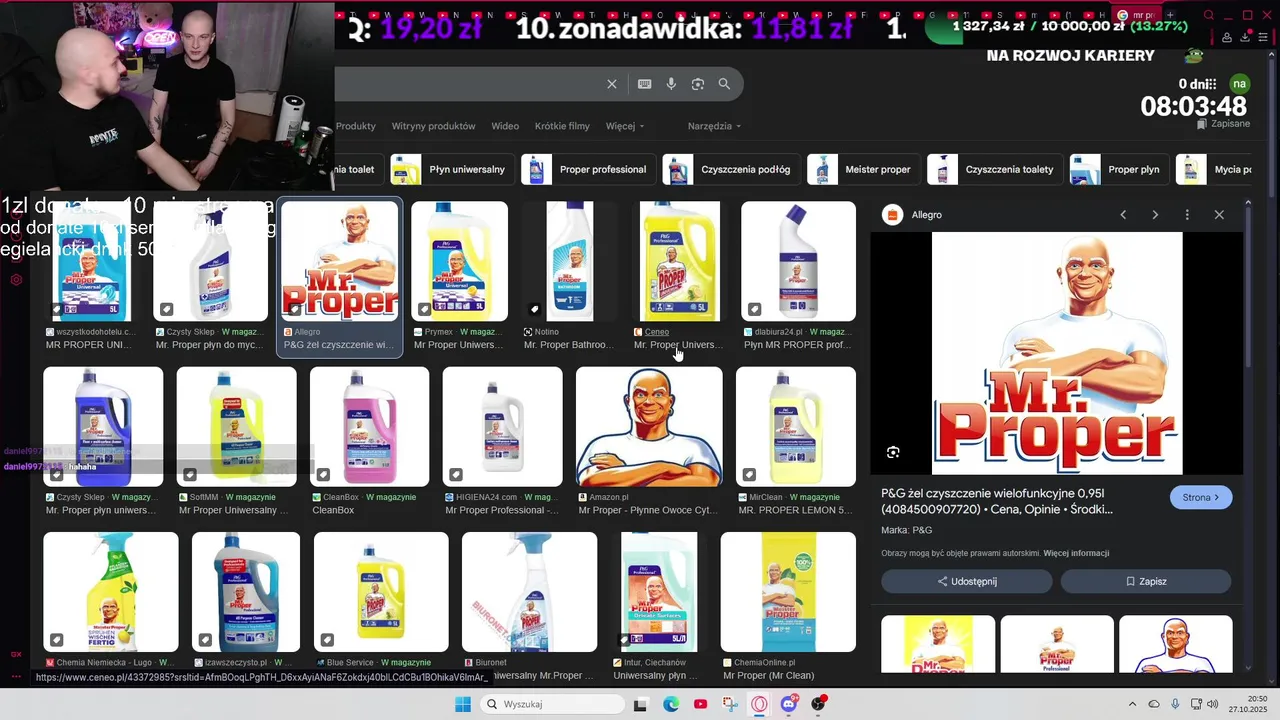The width and height of the screenshot is (1280, 720).
Task: Open the on-screen keyboard icon in search bar
Action: 645,84
